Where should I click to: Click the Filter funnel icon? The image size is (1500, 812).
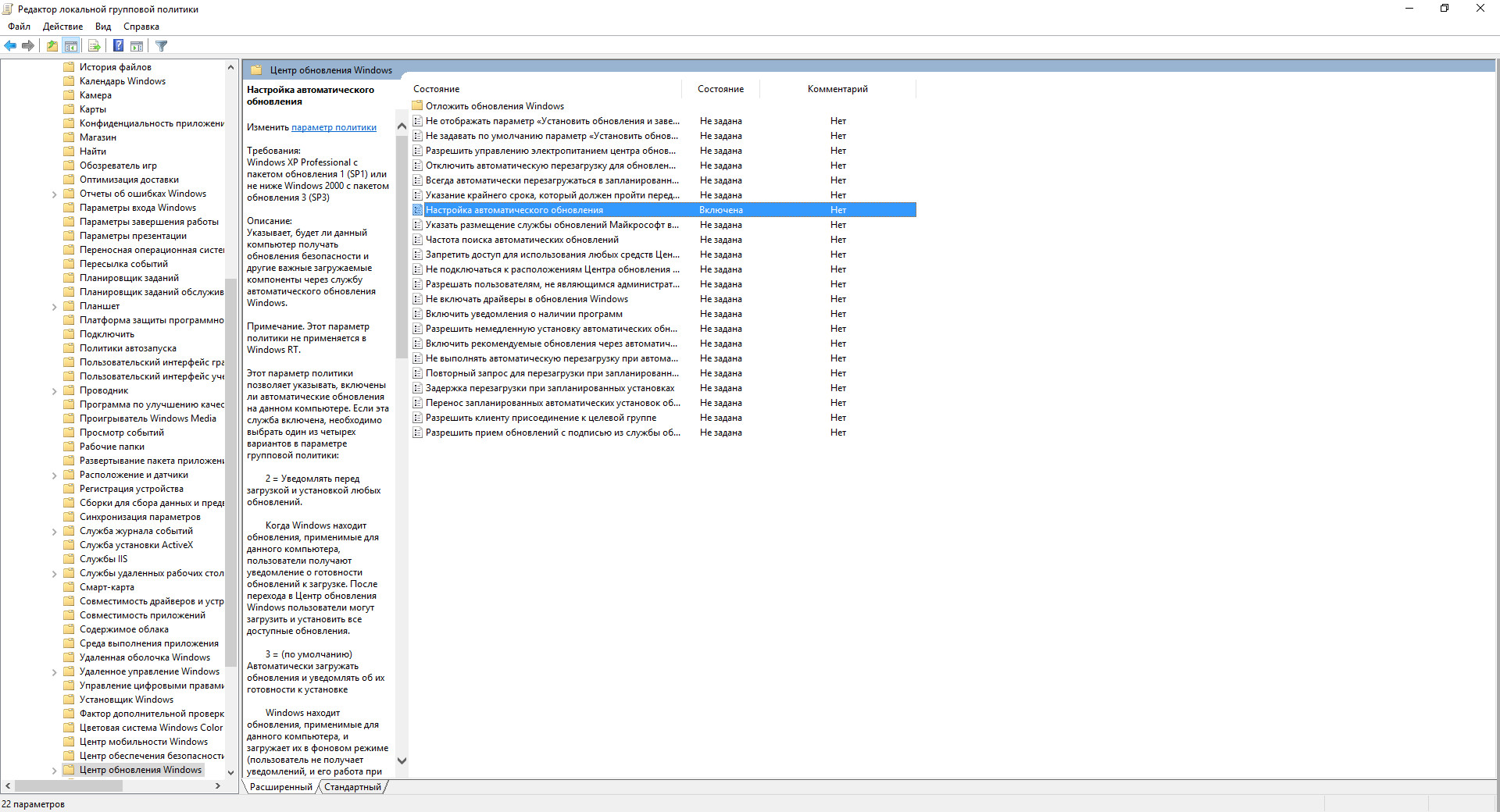[162, 46]
